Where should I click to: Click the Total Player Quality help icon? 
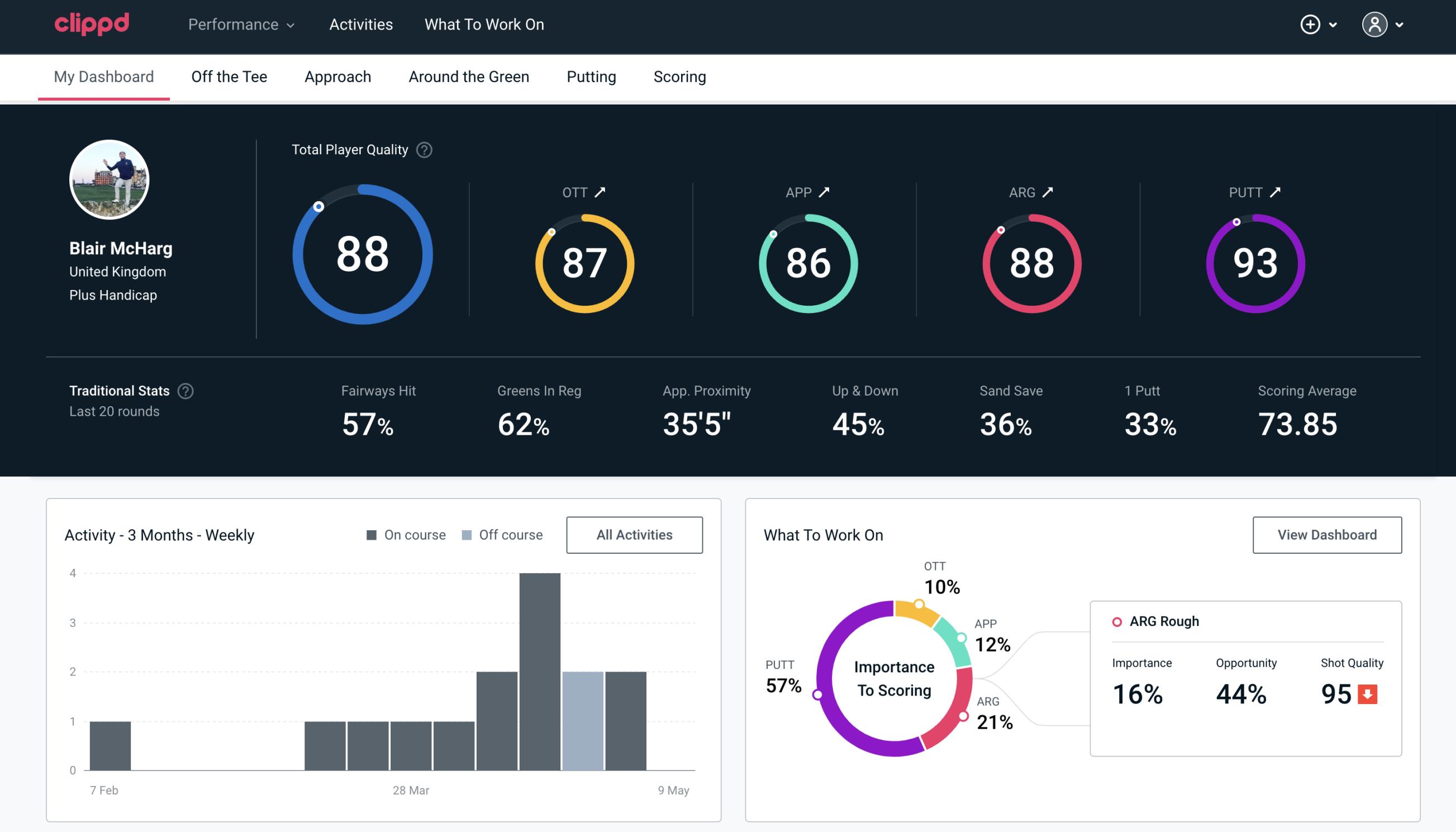(423, 149)
